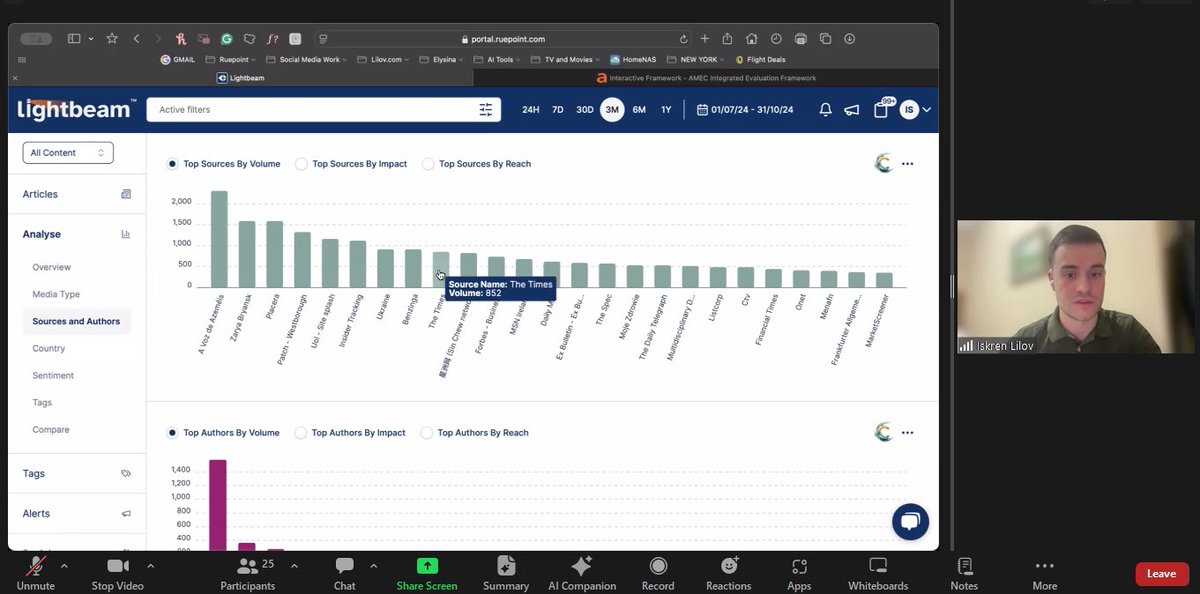
Task: Select Top Sources By Volume radio button
Action: click(173, 164)
